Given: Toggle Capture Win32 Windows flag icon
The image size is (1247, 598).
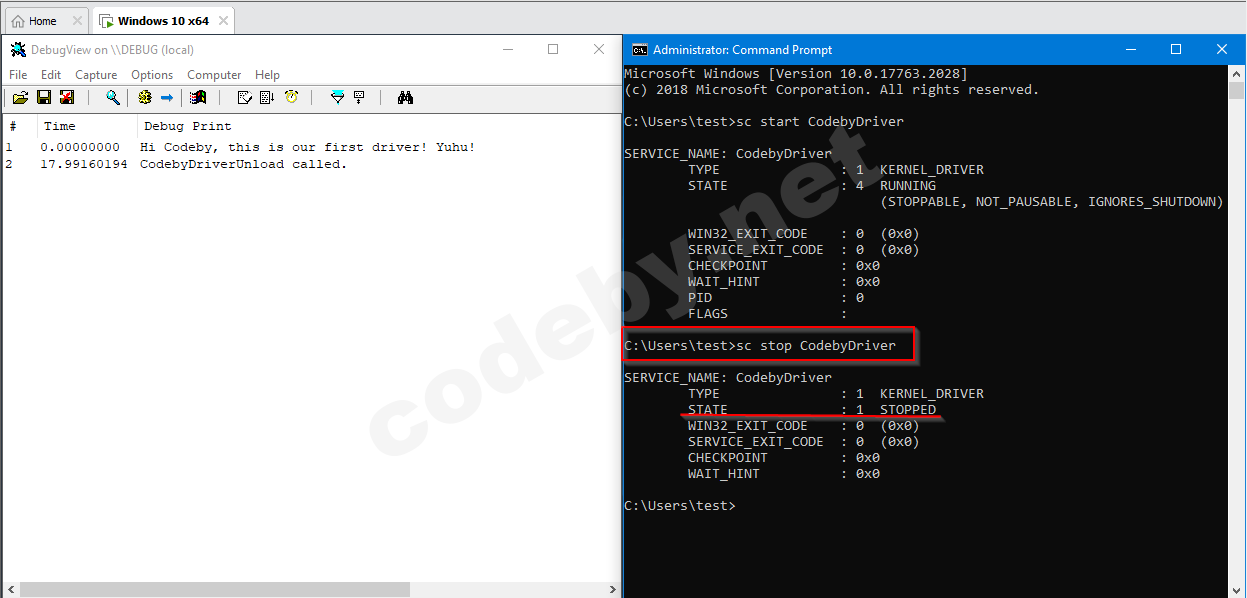Looking at the screenshot, I should pyautogui.click(x=198, y=97).
